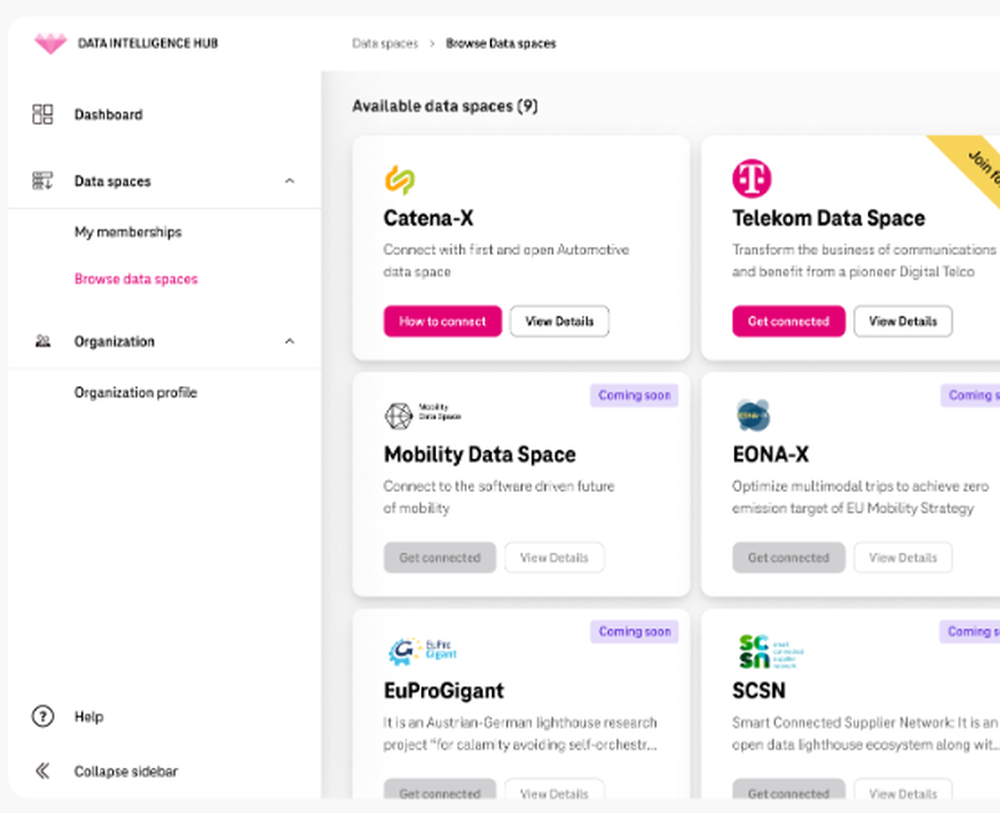Click View Details for Catena-X
1000x813 pixels.
[559, 321]
